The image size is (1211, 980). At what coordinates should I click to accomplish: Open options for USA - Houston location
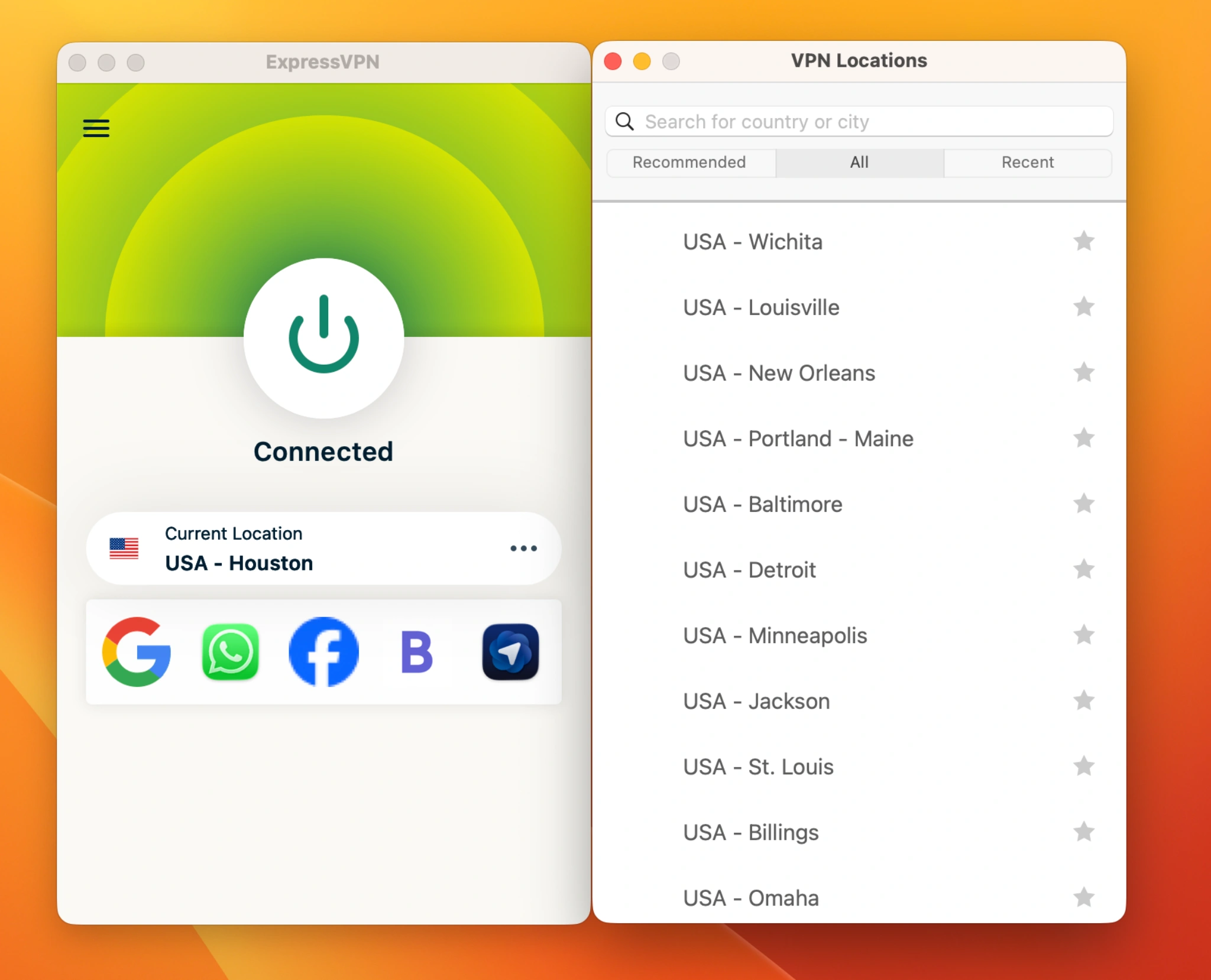[x=523, y=549]
